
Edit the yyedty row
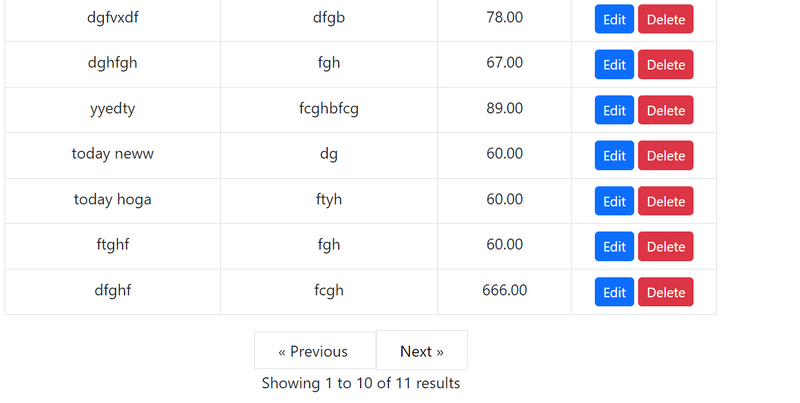pos(614,110)
